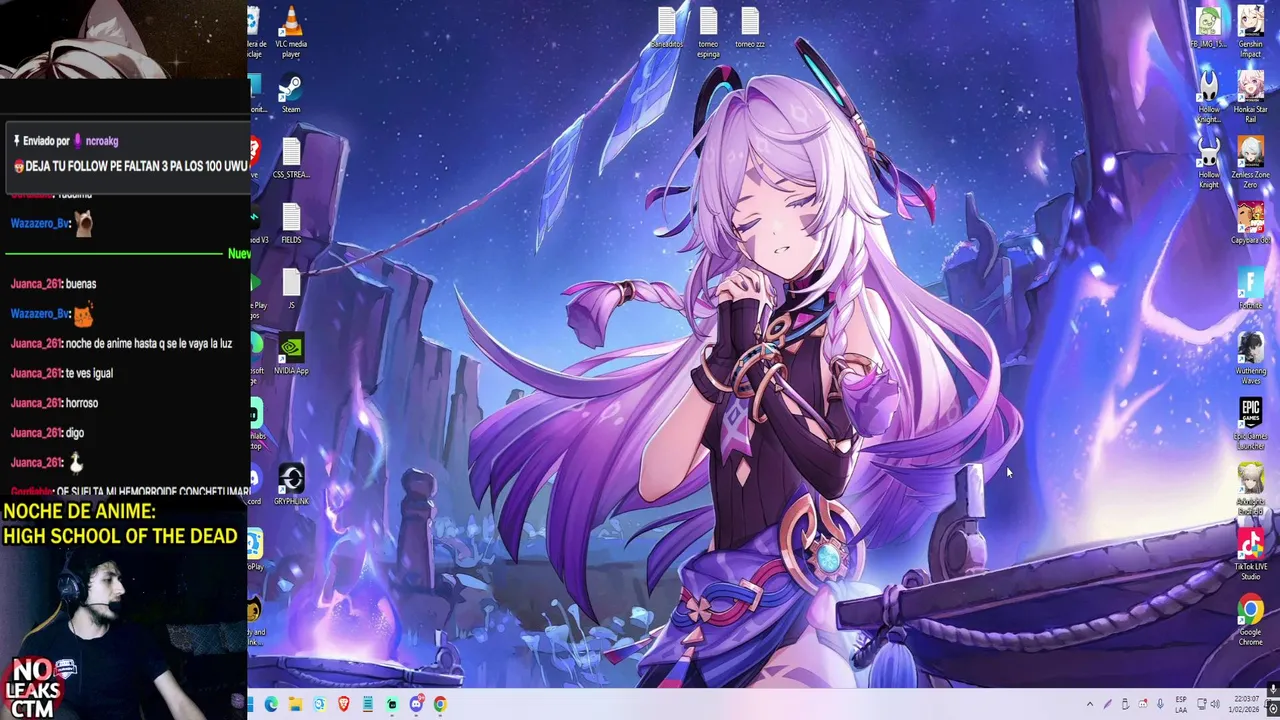The image size is (1280, 720).
Task: Click the ncroakg username in chat
Action: coord(102,141)
